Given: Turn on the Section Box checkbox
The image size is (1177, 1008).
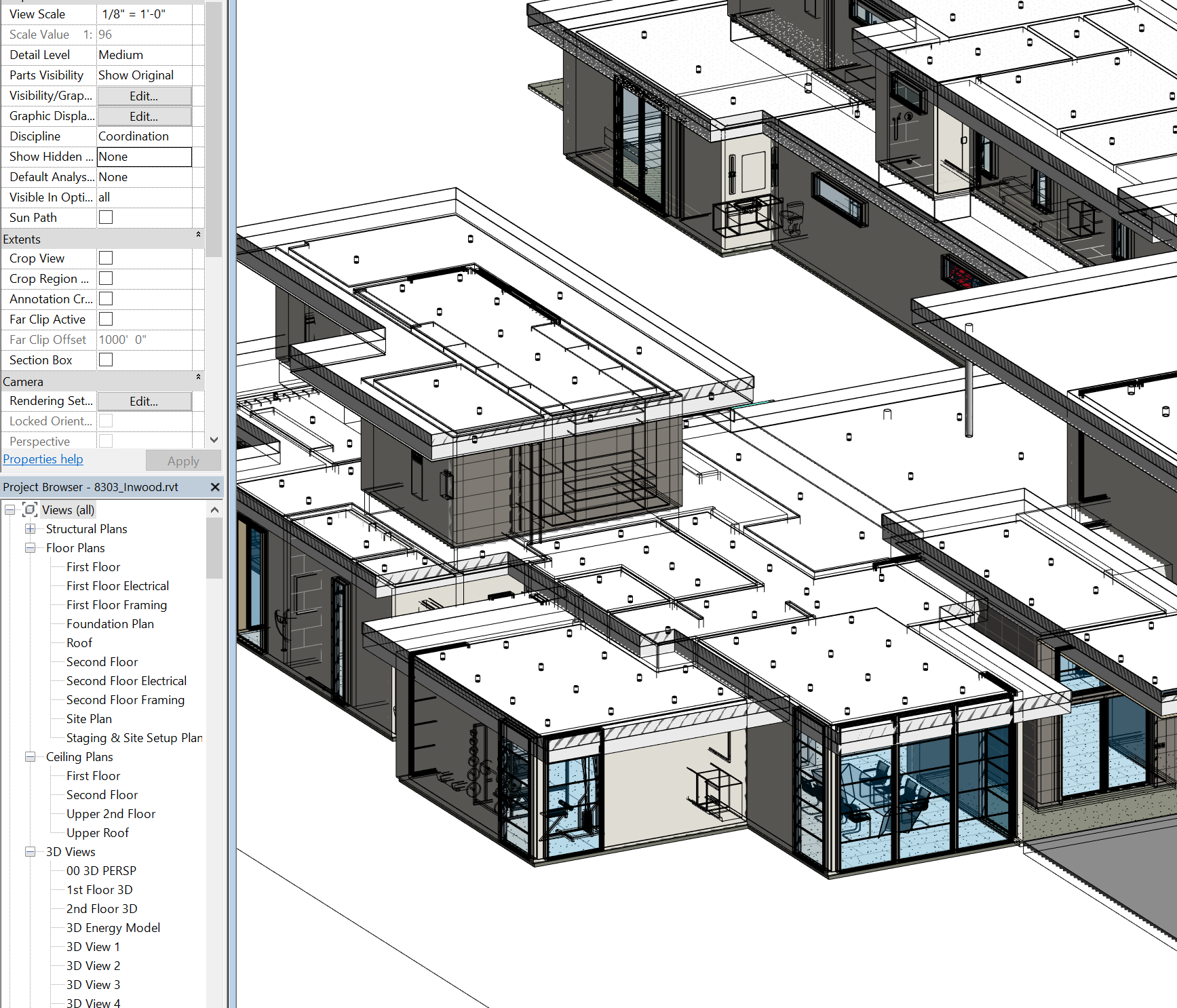Looking at the screenshot, I should coord(106,360).
